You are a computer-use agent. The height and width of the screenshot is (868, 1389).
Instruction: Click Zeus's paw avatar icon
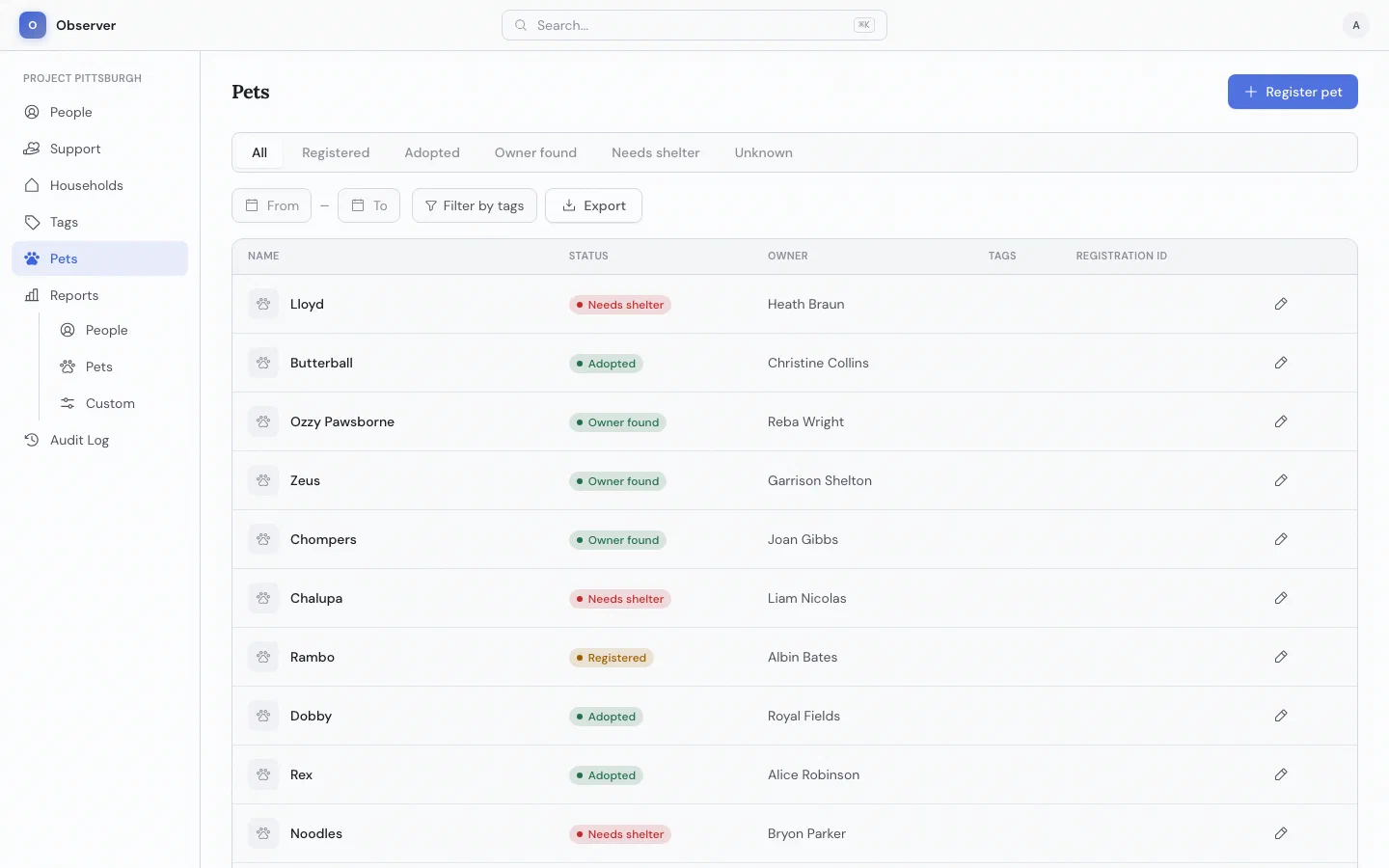(263, 480)
